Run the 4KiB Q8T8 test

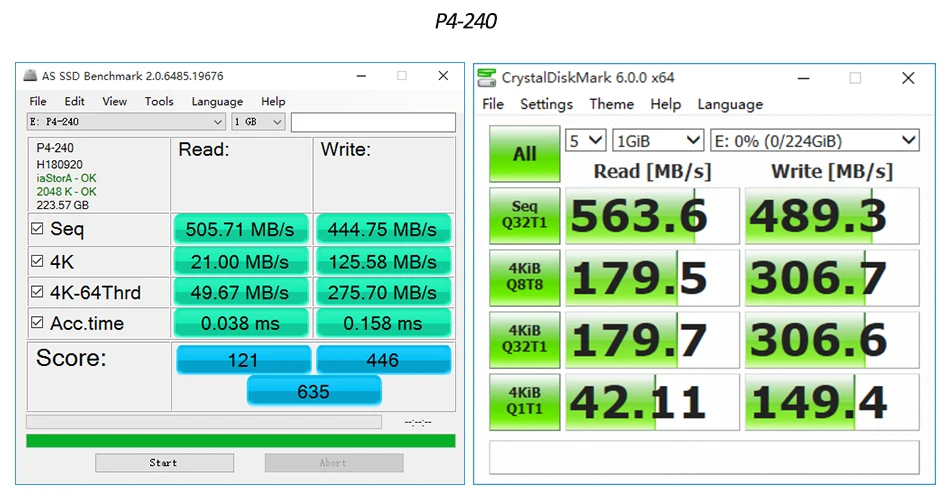525,278
